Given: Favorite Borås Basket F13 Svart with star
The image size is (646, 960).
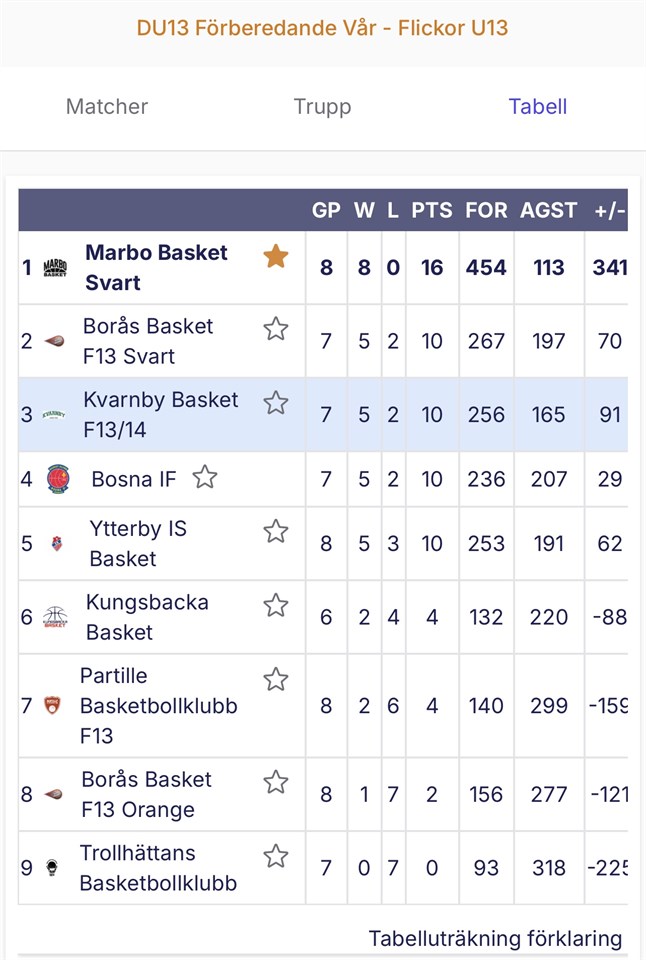Looking at the screenshot, I should pyautogui.click(x=276, y=329).
